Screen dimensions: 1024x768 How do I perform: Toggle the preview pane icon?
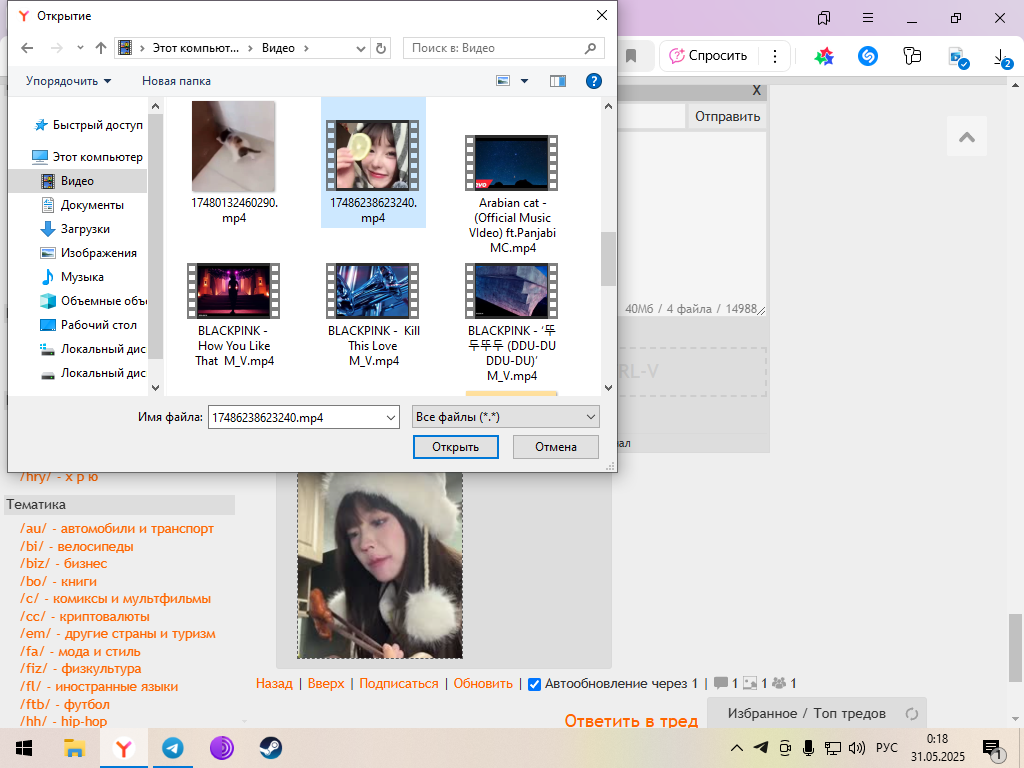[x=558, y=81]
